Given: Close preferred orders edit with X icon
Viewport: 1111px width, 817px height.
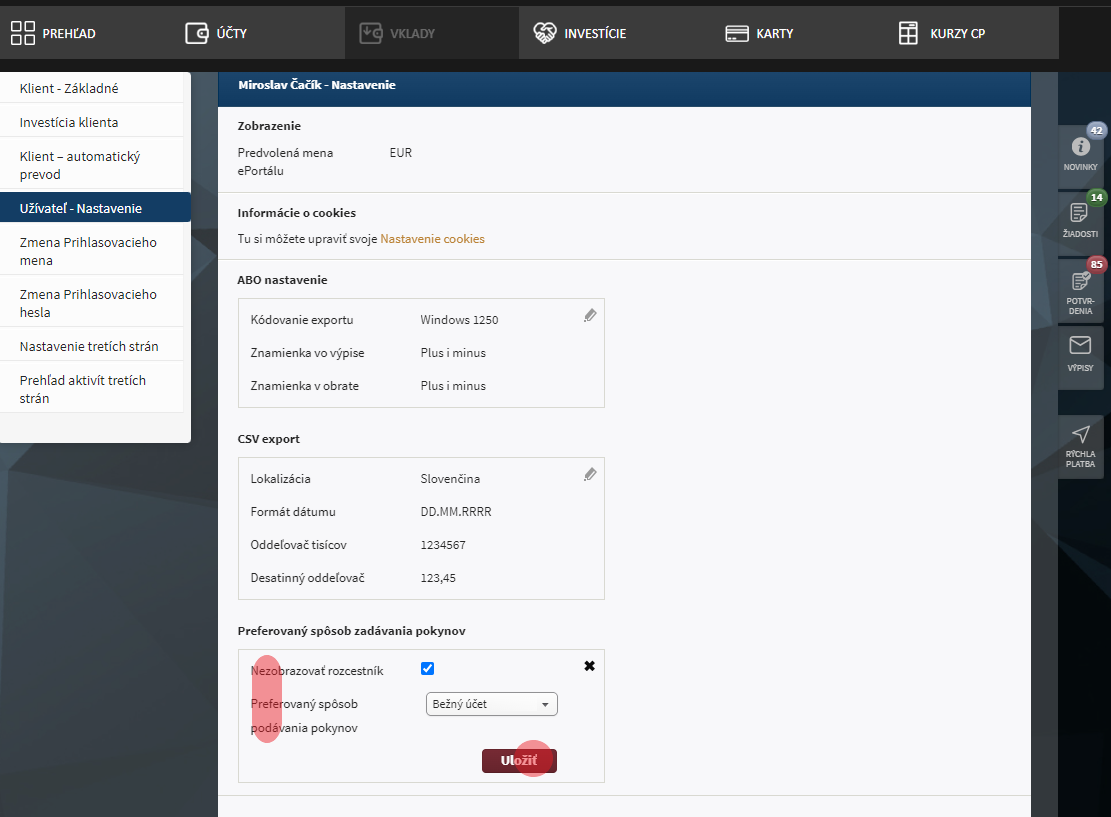Looking at the screenshot, I should click(x=589, y=666).
